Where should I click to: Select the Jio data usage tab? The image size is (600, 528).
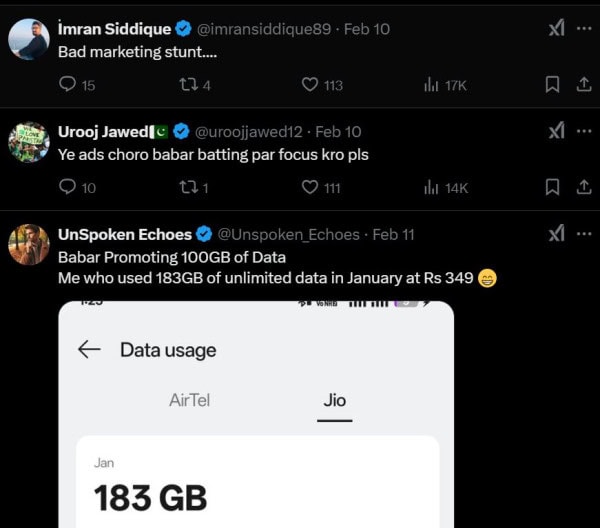click(x=334, y=400)
